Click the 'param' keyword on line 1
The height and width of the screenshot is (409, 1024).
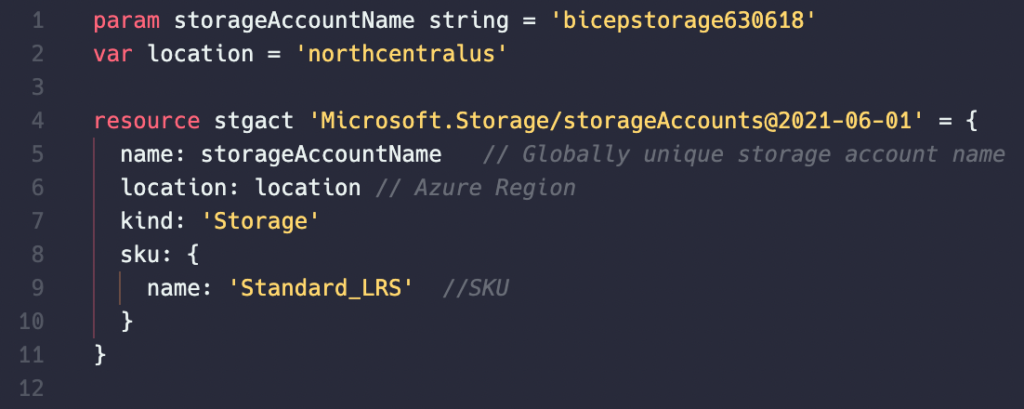click(127, 20)
